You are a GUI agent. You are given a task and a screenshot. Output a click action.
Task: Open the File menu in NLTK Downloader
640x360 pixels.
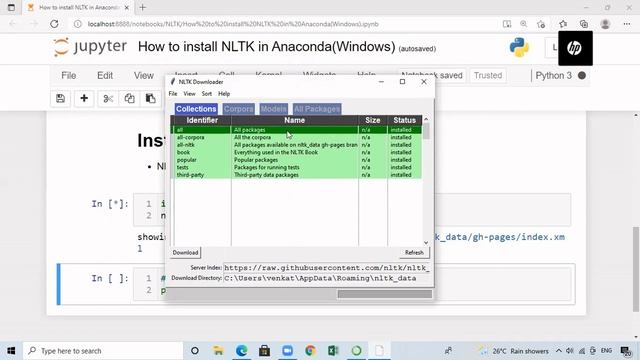point(173,94)
